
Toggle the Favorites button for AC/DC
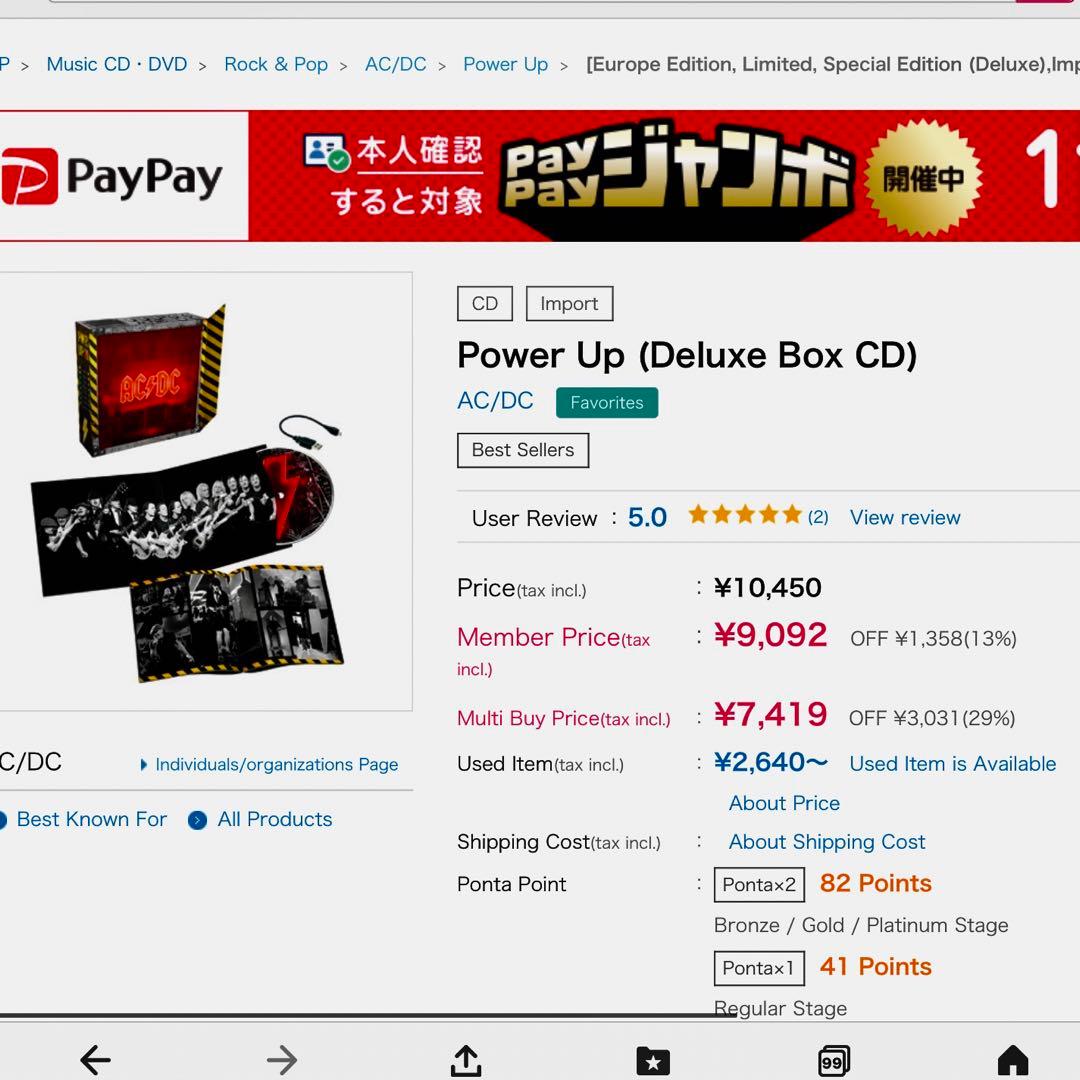pos(607,402)
